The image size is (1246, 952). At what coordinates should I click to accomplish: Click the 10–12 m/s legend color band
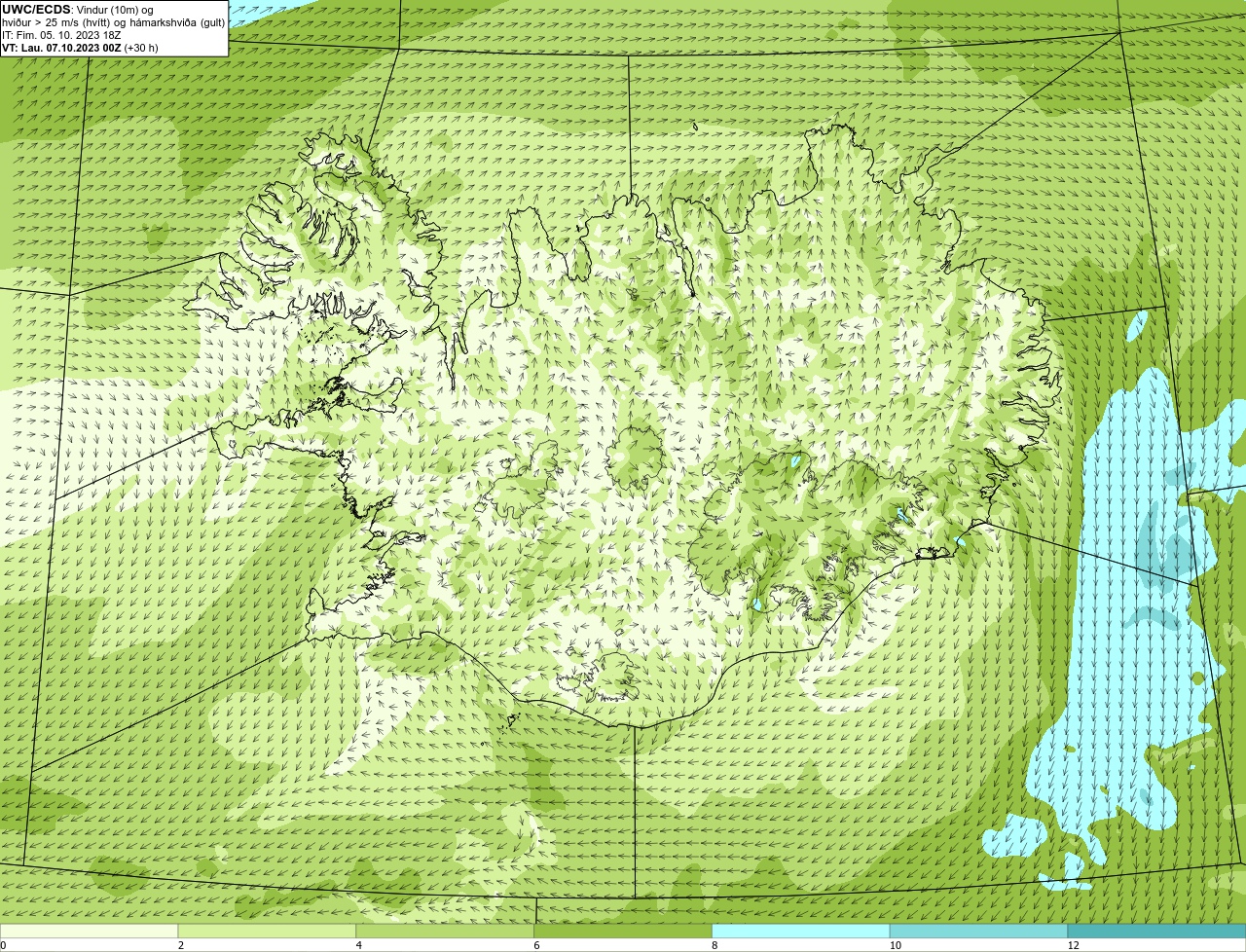click(978, 932)
